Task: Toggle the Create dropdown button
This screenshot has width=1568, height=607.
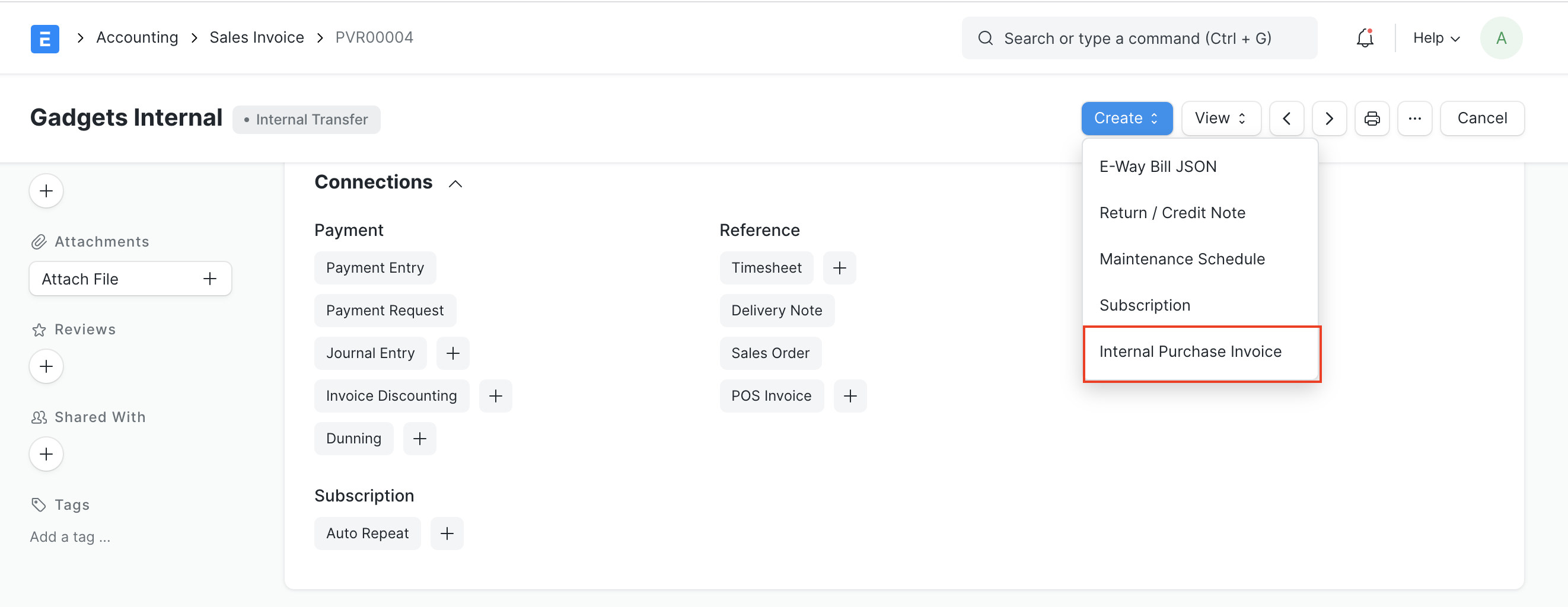Action: (1126, 118)
